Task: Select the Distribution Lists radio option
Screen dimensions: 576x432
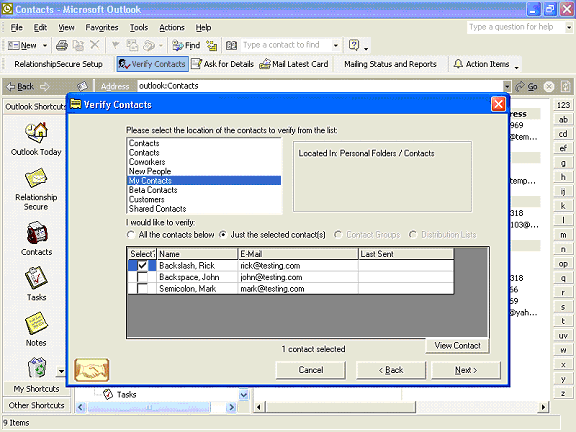Action: tap(443, 235)
